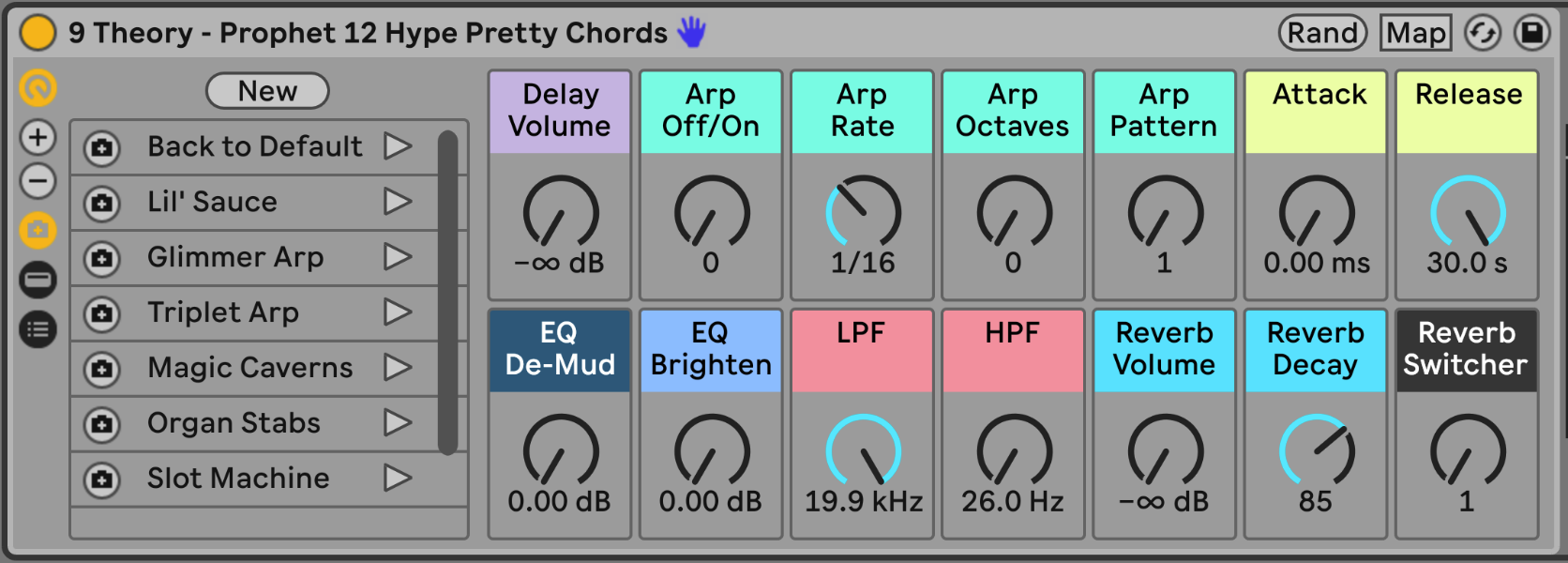Screen dimensions: 1568x563
Task: Click the Reverb Volume macro knob
Action: (1165, 450)
